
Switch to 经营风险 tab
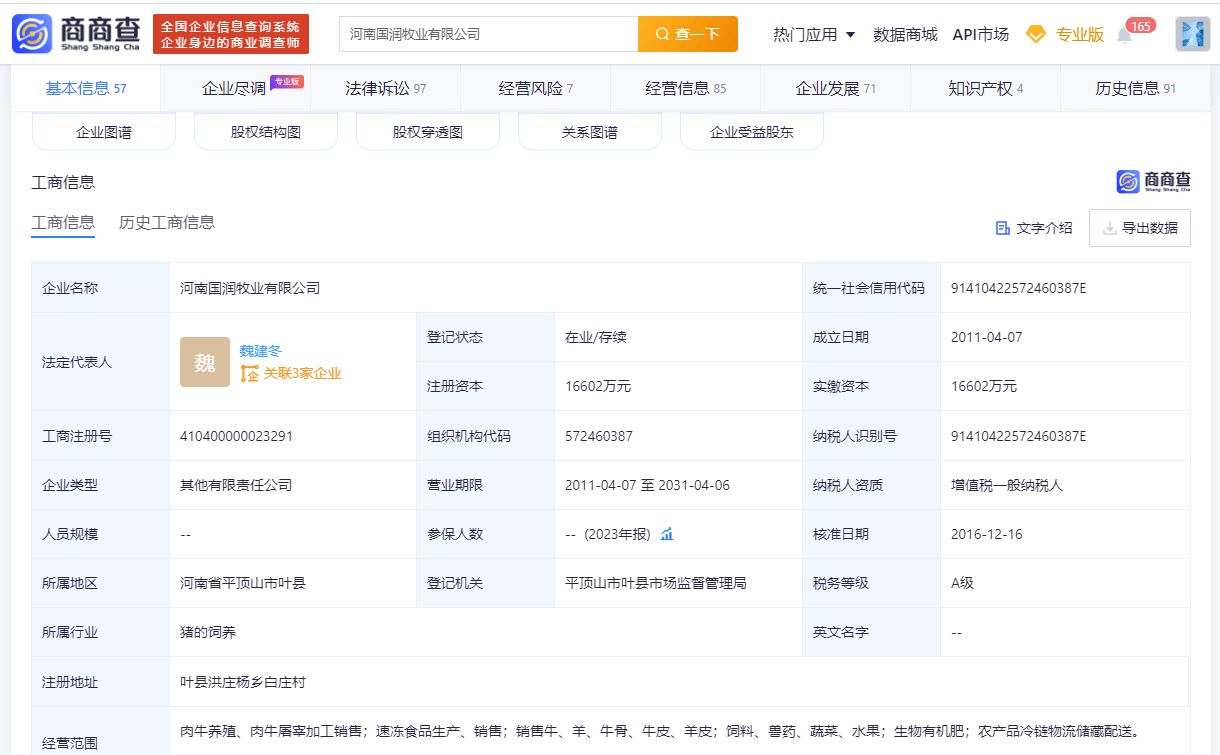coord(536,88)
